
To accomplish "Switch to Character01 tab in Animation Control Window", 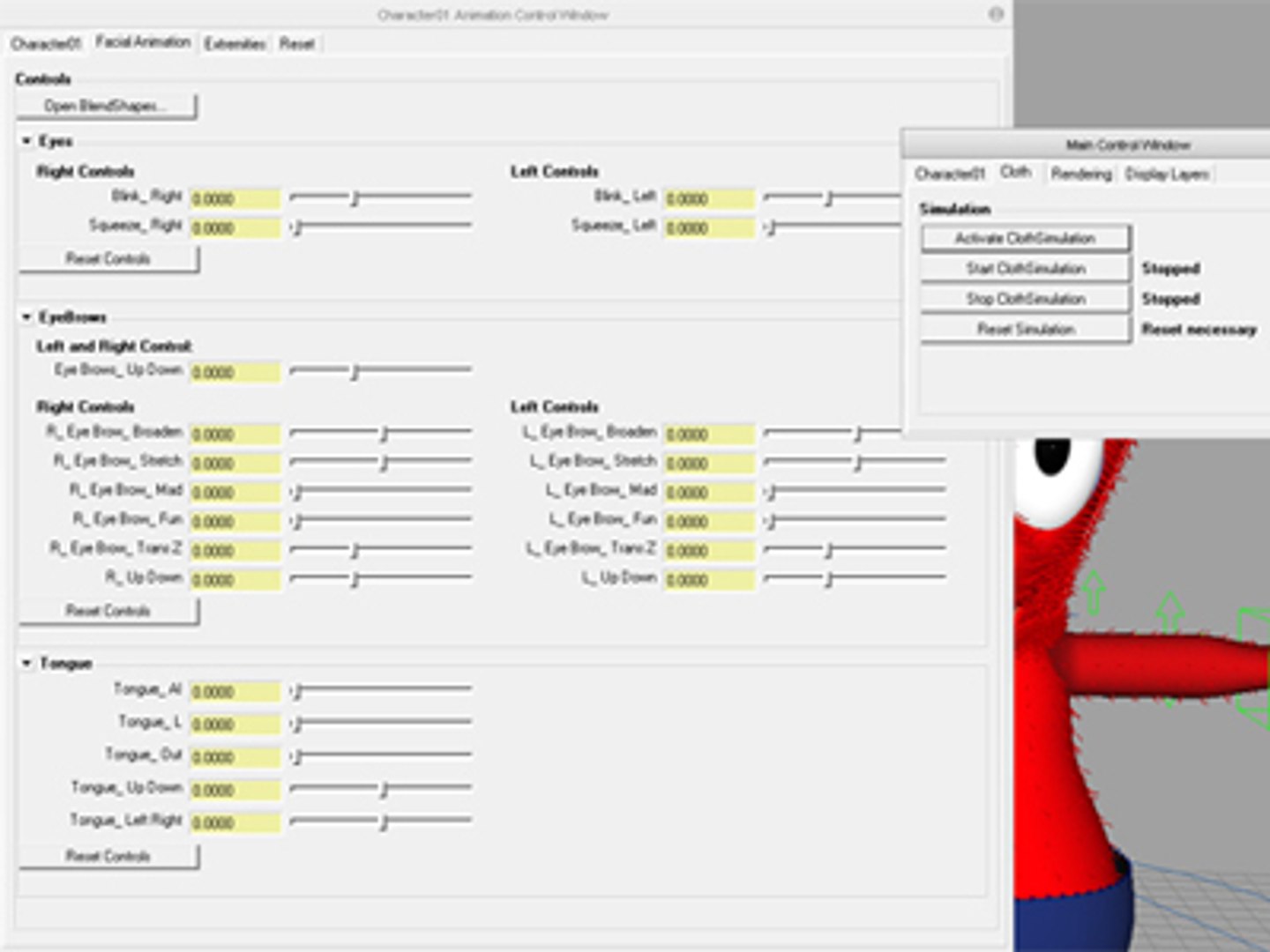I will 46,43.
